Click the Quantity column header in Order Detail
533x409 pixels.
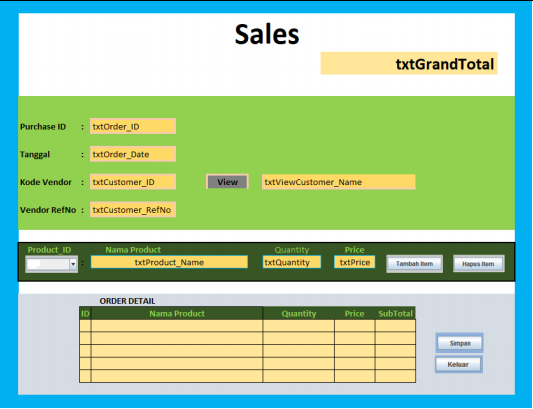(x=299, y=313)
